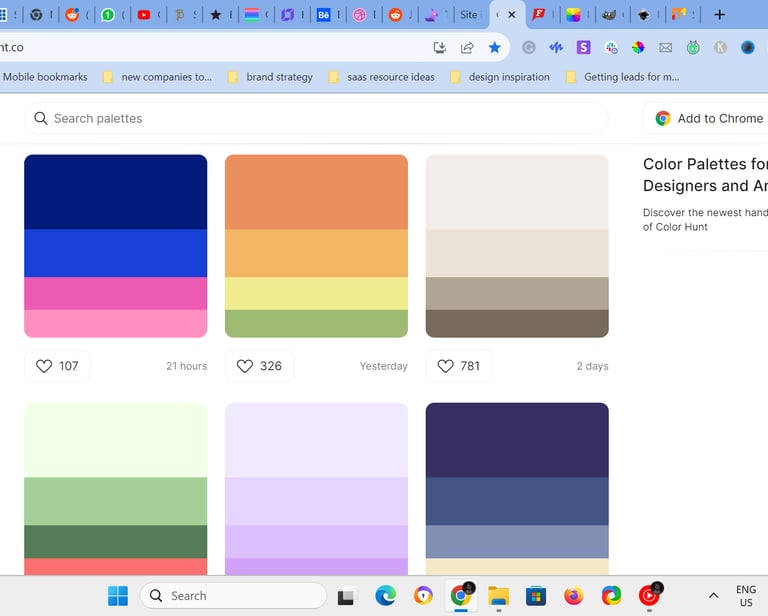Open the Getting leads for m... bookmarks folder
Screen dimensions: 768x616
[x=623, y=77]
